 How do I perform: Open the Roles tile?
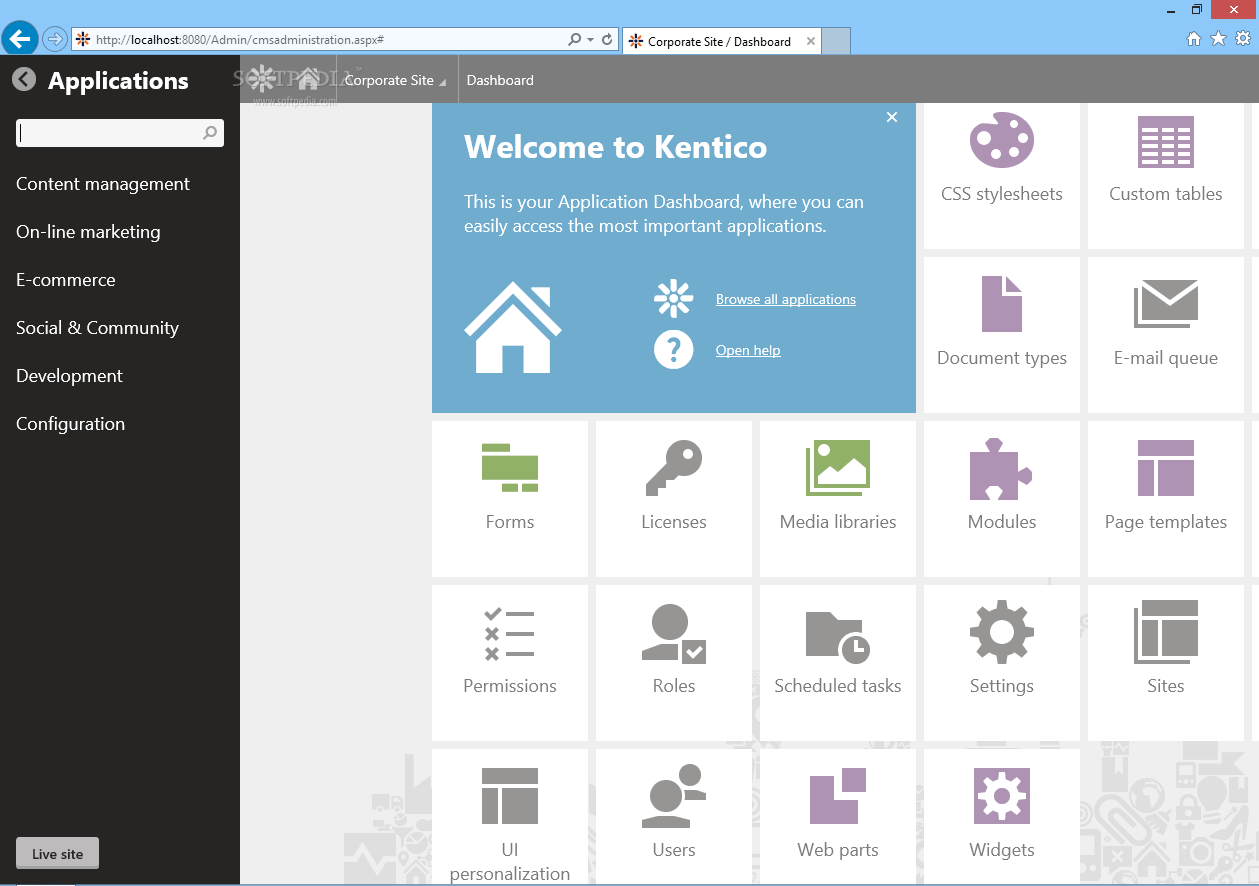pyautogui.click(x=674, y=663)
